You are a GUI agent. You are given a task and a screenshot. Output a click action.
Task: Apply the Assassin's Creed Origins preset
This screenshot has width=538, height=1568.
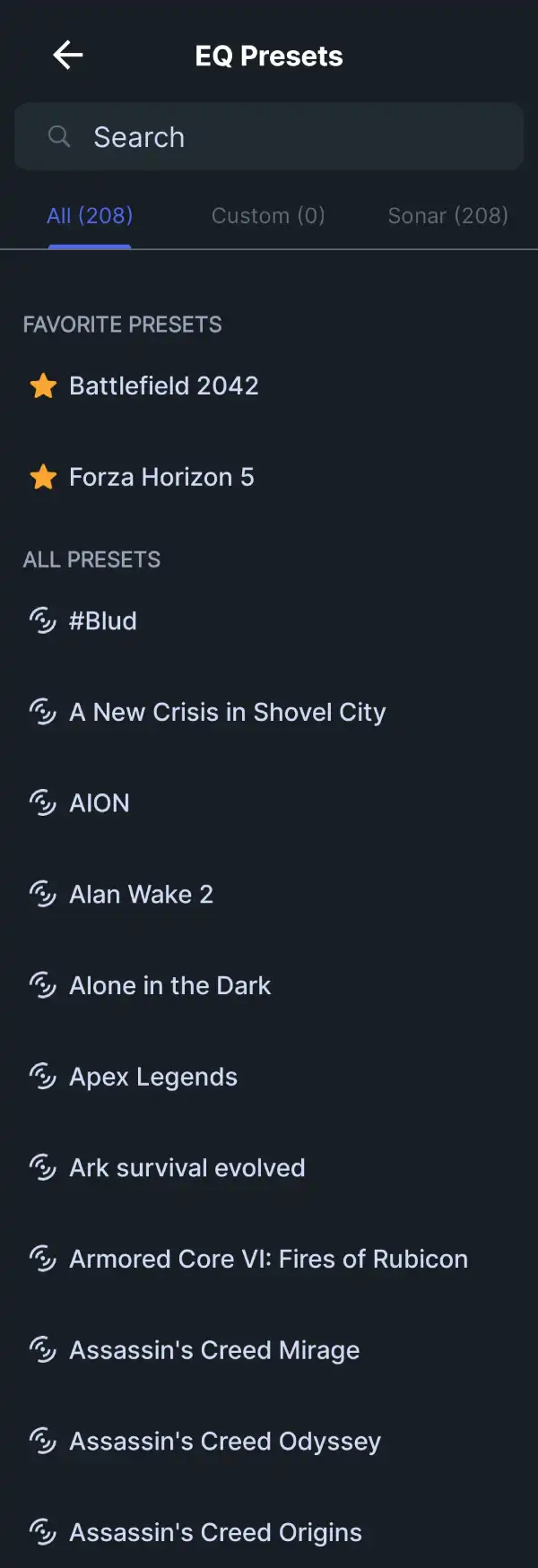(x=269, y=1532)
